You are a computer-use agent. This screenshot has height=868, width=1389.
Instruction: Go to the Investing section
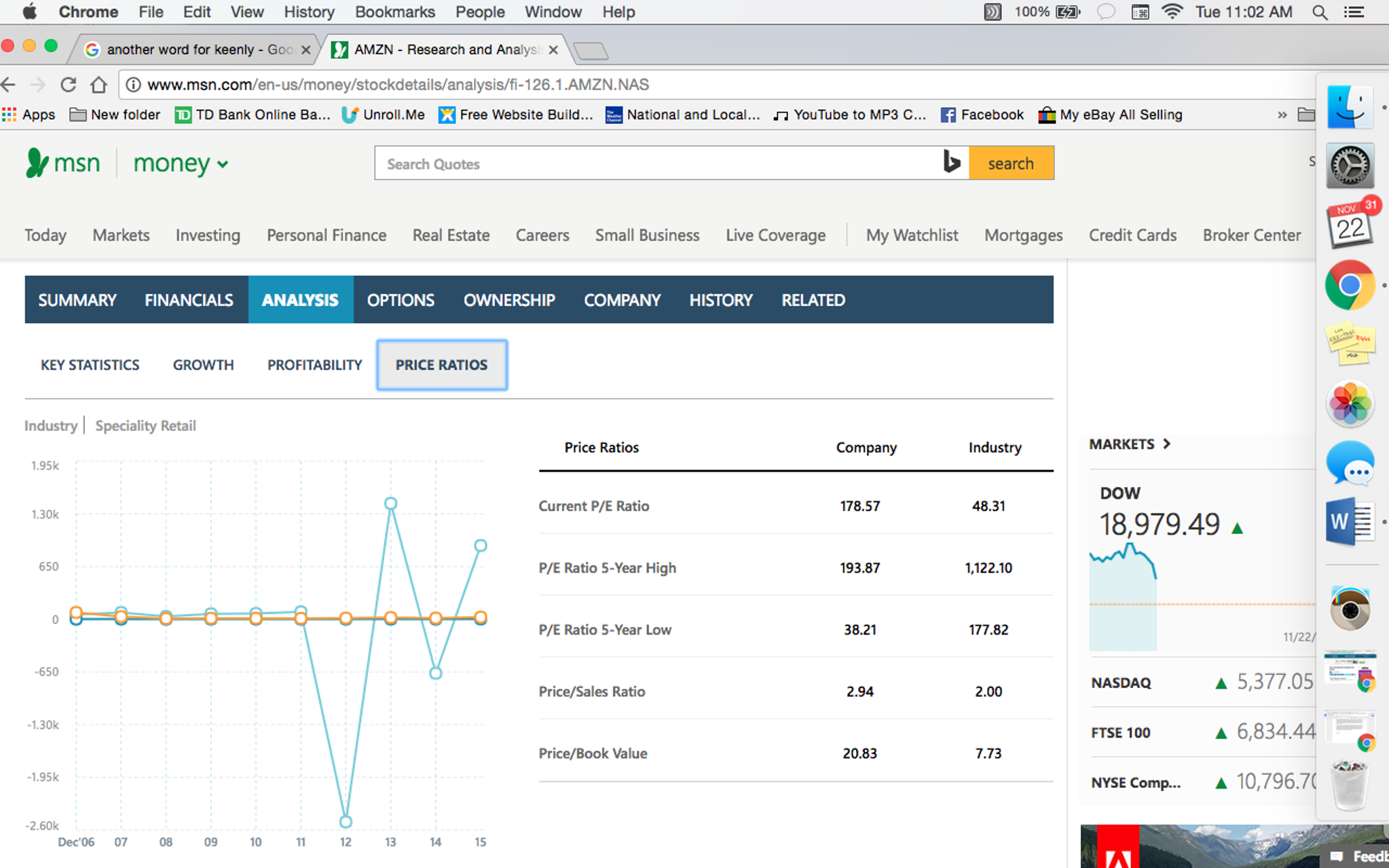pos(208,235)
